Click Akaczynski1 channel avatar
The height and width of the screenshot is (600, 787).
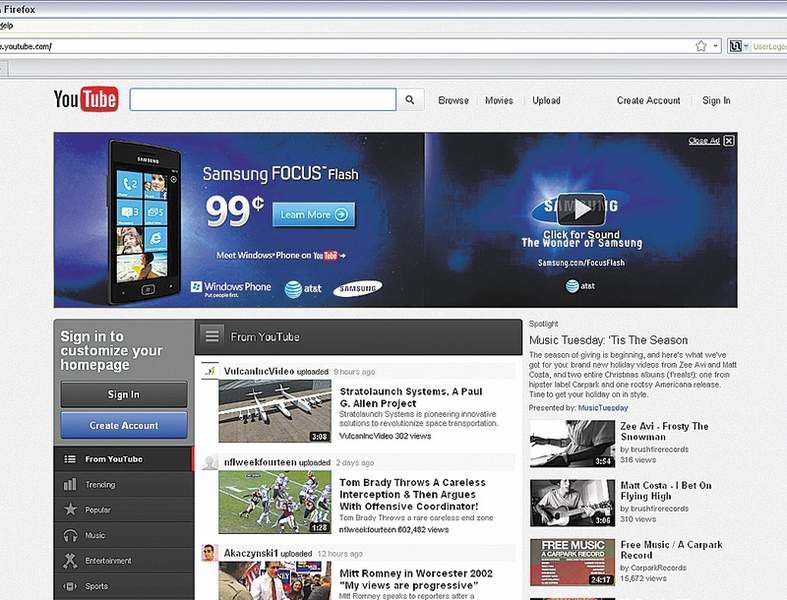210,553
